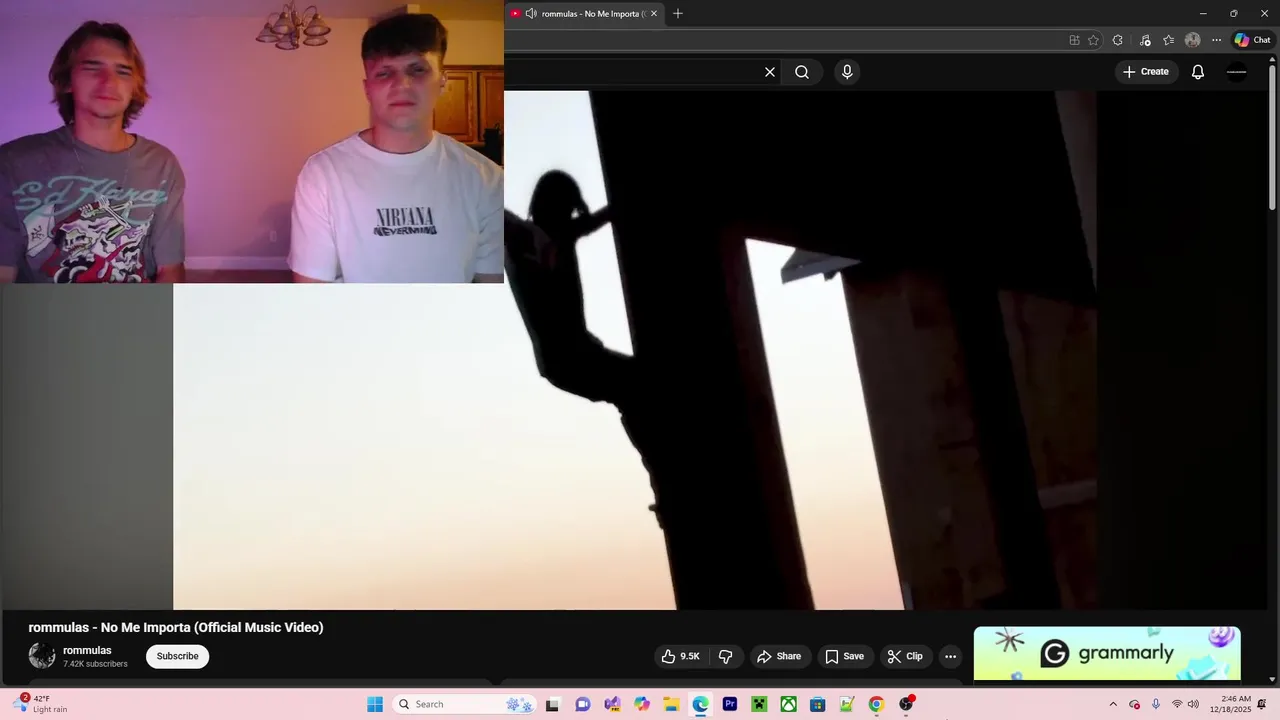Save the video to a playlist
This screenshot has width=1280, height=720.
pos(845,656)
